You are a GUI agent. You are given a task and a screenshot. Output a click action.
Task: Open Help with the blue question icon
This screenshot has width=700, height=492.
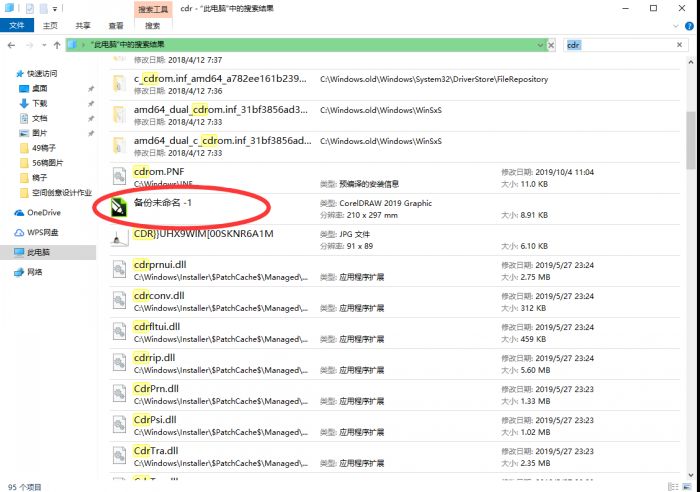tap(689, 26)
